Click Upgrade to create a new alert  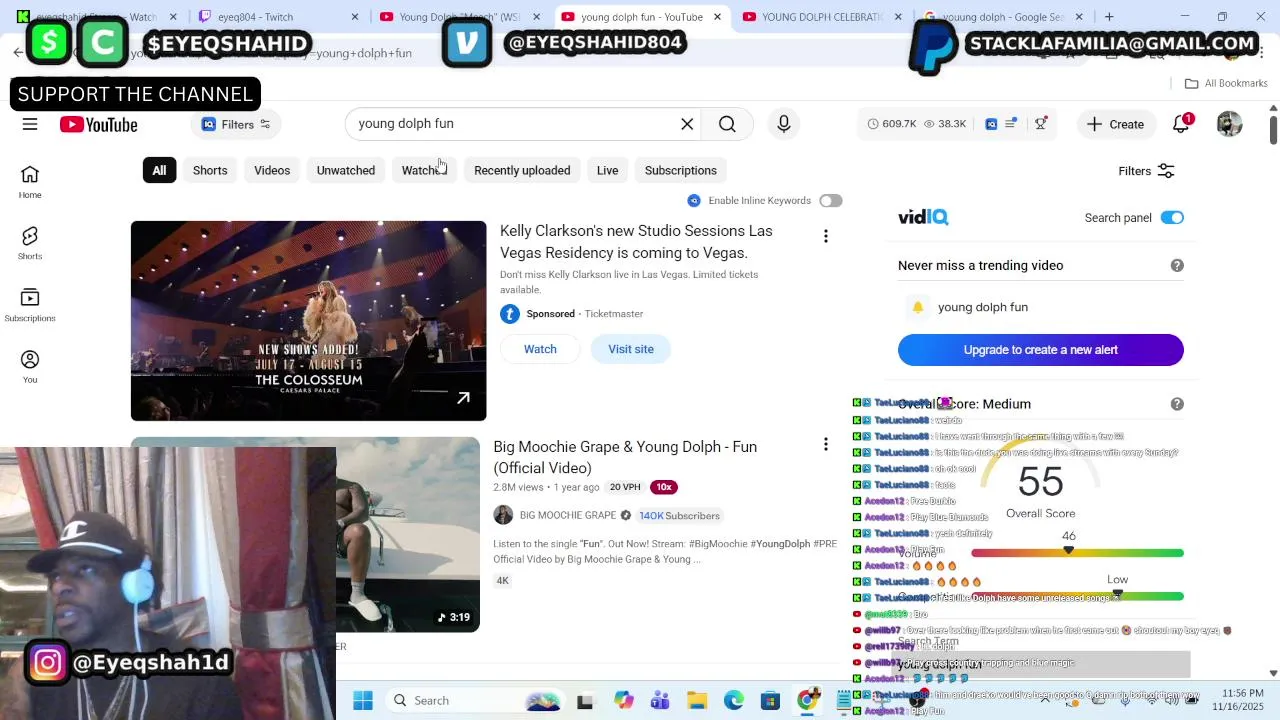pyautogui.click(x=1041, y=350)
